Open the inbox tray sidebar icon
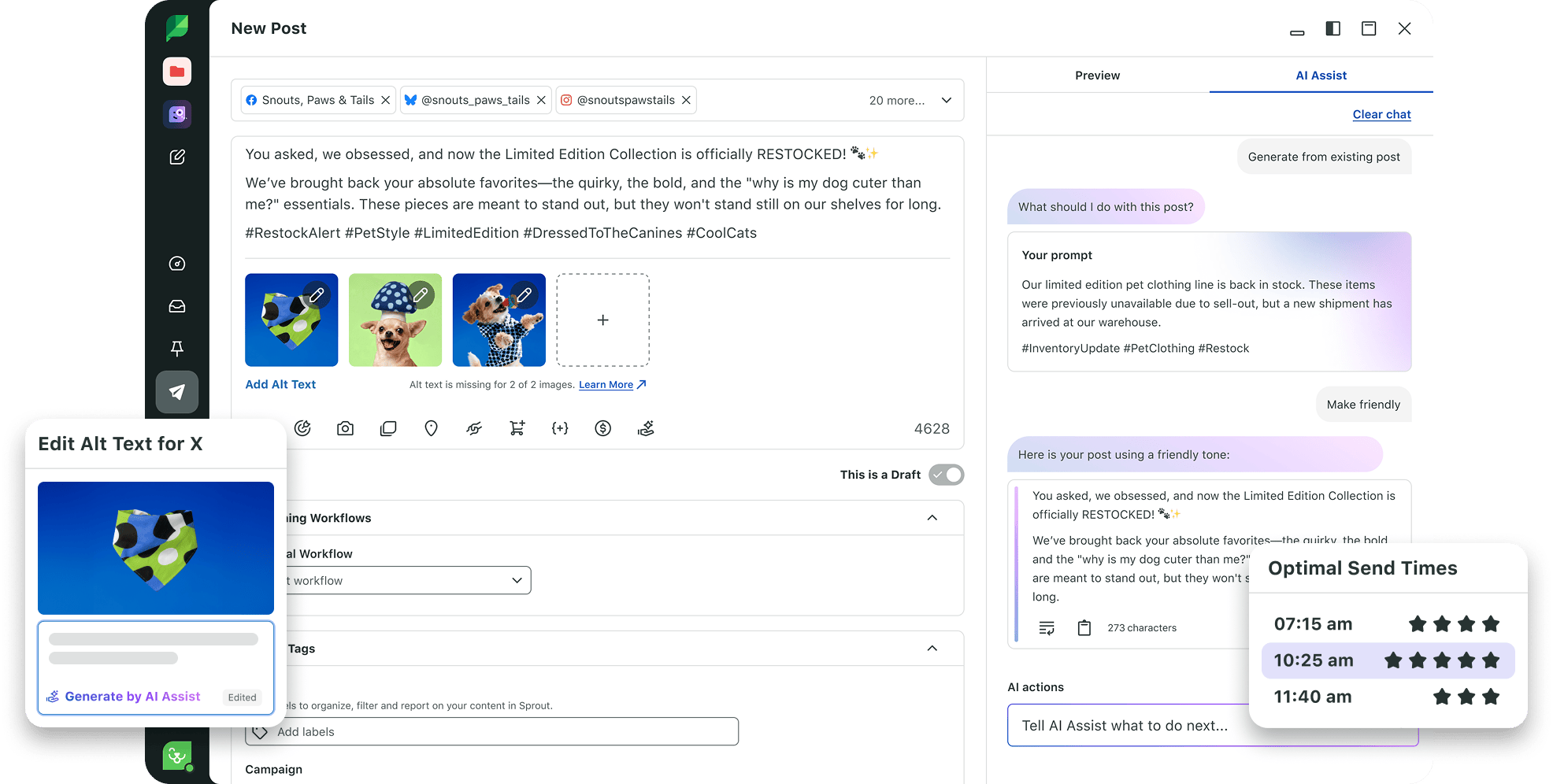 177,306
